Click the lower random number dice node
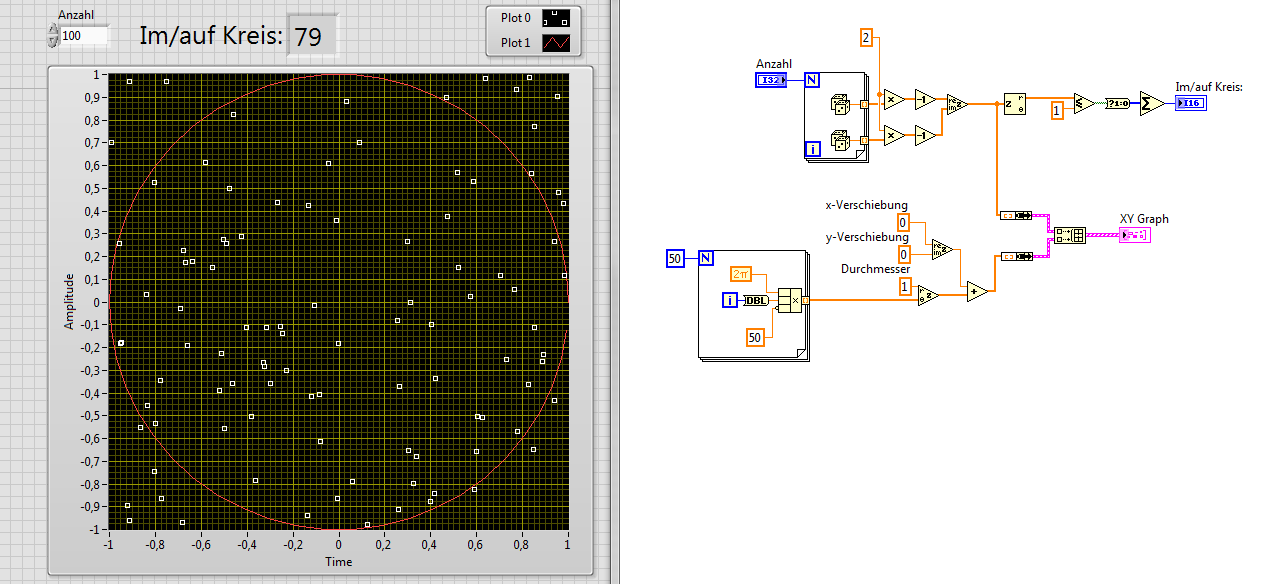1270x584 pixels. click(840, 141)
